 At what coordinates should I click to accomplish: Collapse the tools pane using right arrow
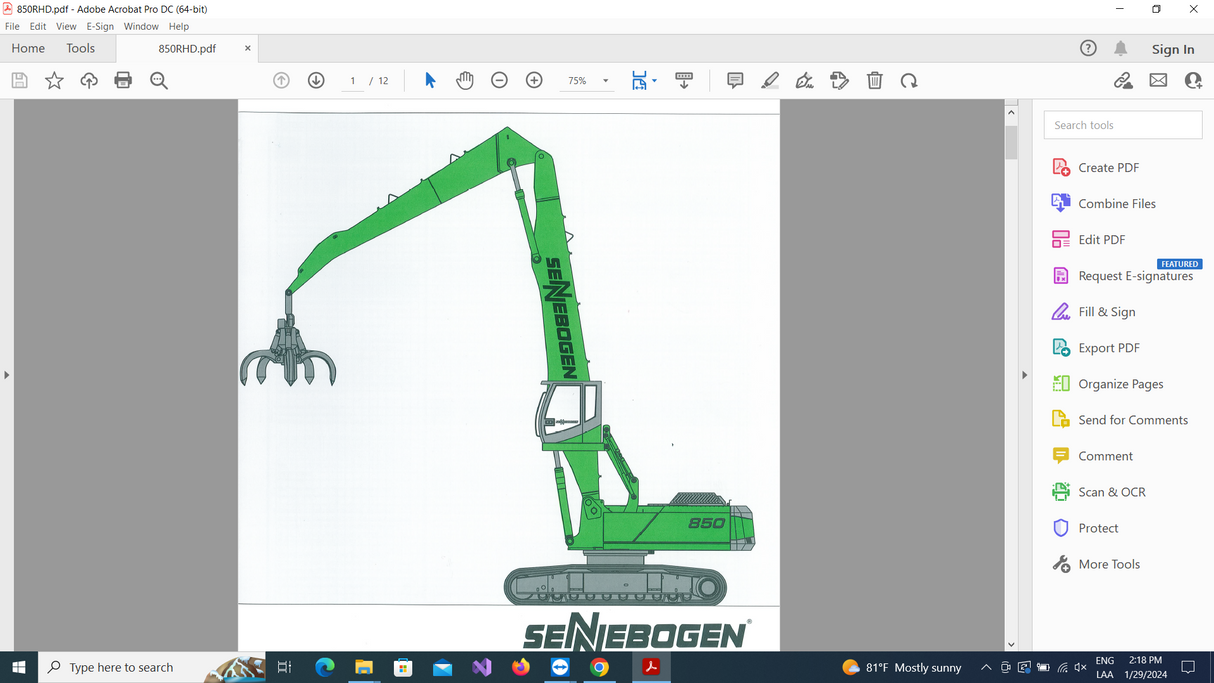pyautogui.click(x=1024, y=374)
